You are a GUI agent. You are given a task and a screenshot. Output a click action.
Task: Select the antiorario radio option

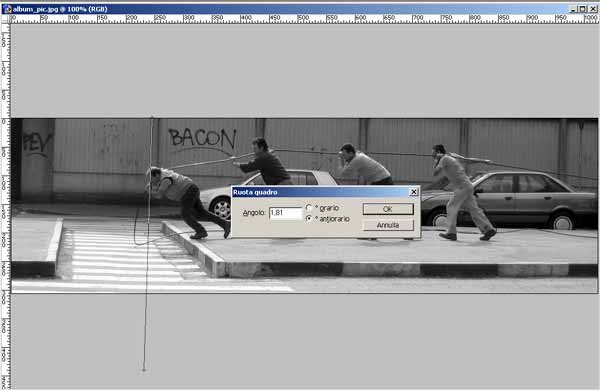309,219
